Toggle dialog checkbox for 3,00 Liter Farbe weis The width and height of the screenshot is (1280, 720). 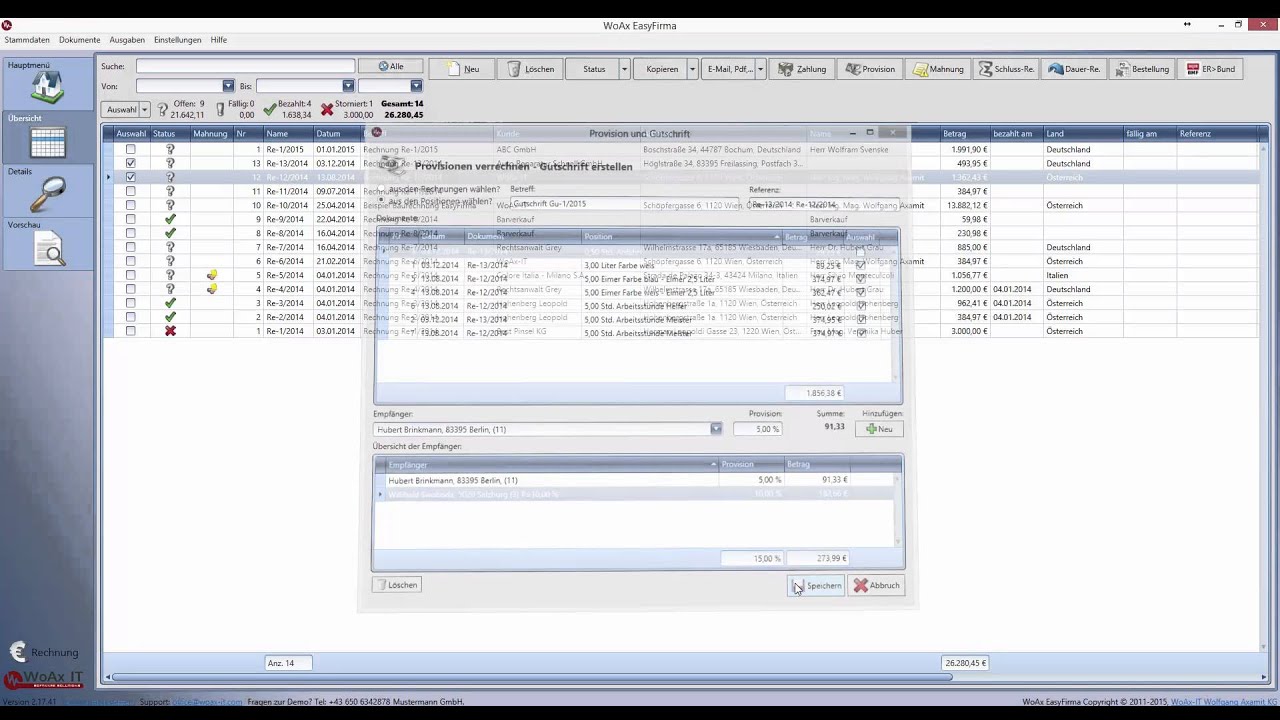click(x=861, y=265)
